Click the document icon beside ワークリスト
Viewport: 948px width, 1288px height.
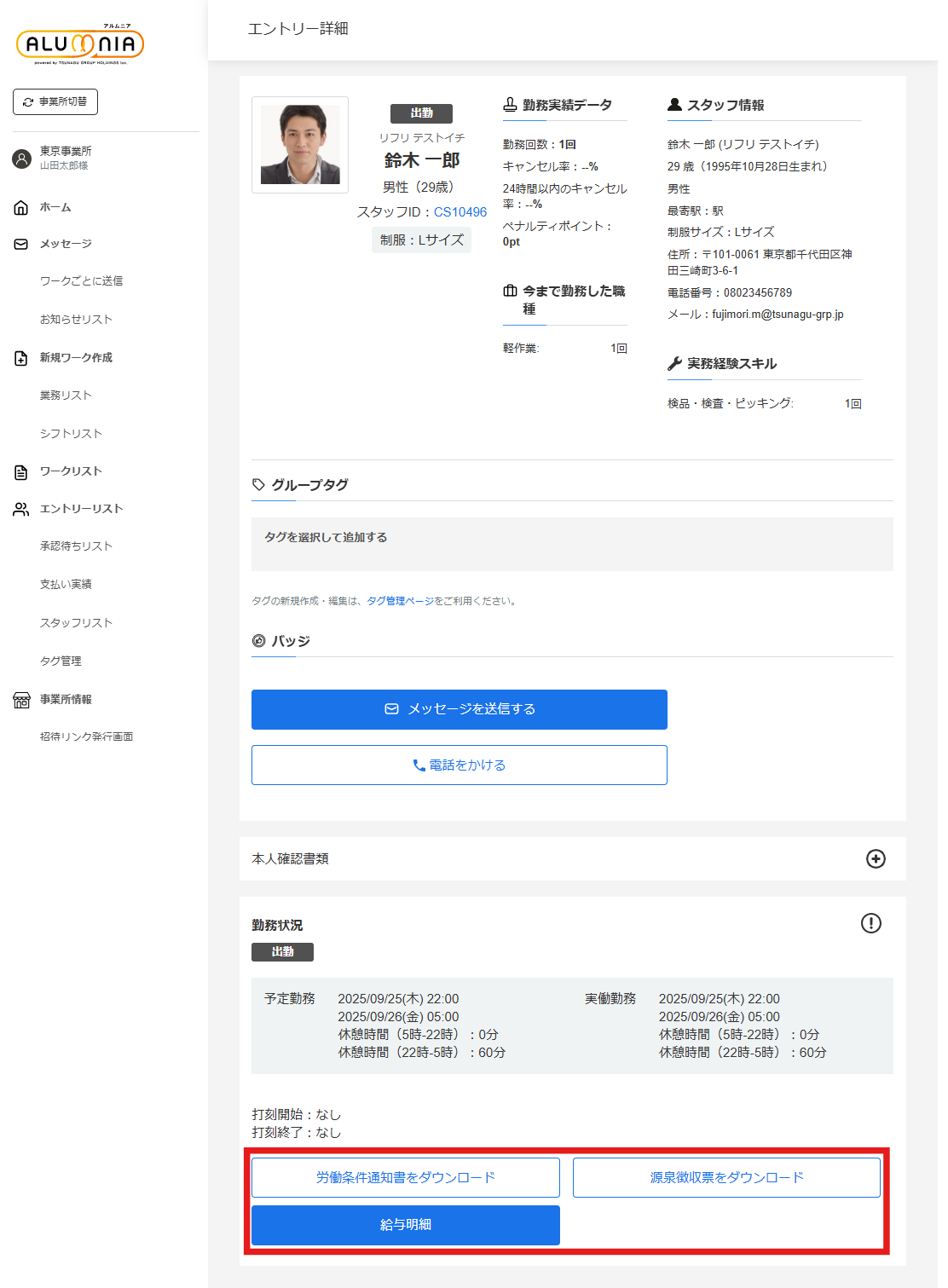(x=21, y=471)
